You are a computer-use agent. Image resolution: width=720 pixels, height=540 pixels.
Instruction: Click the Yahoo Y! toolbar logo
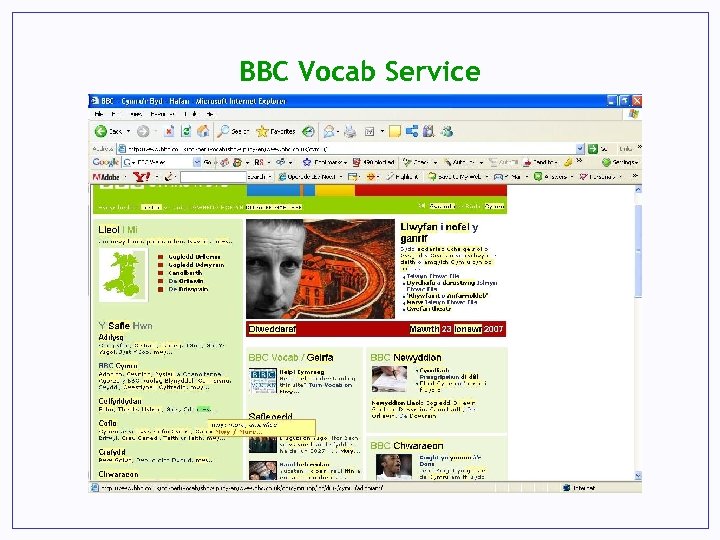(x=141, y=176)
